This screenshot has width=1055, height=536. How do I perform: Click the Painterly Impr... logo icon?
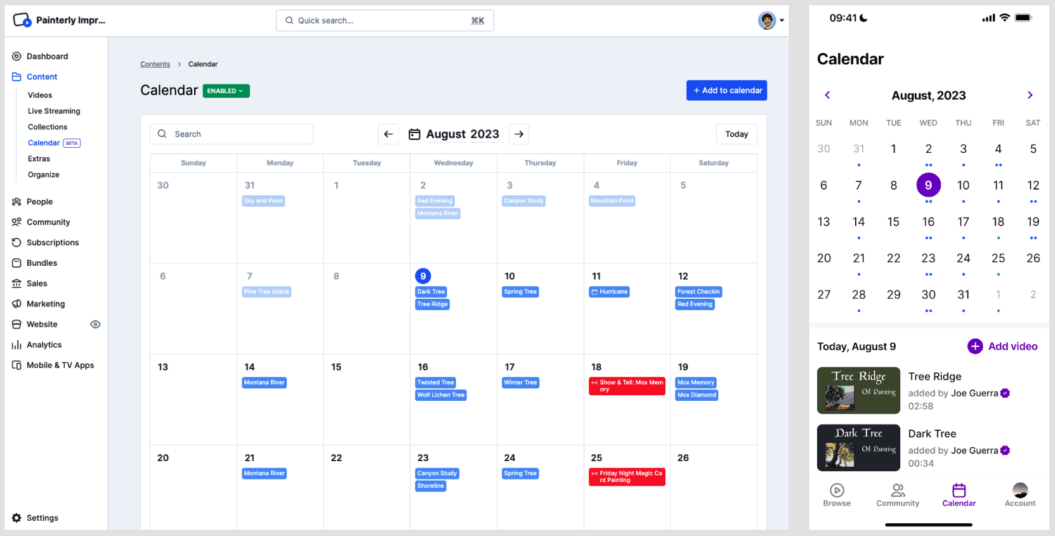tap(22, 20)
